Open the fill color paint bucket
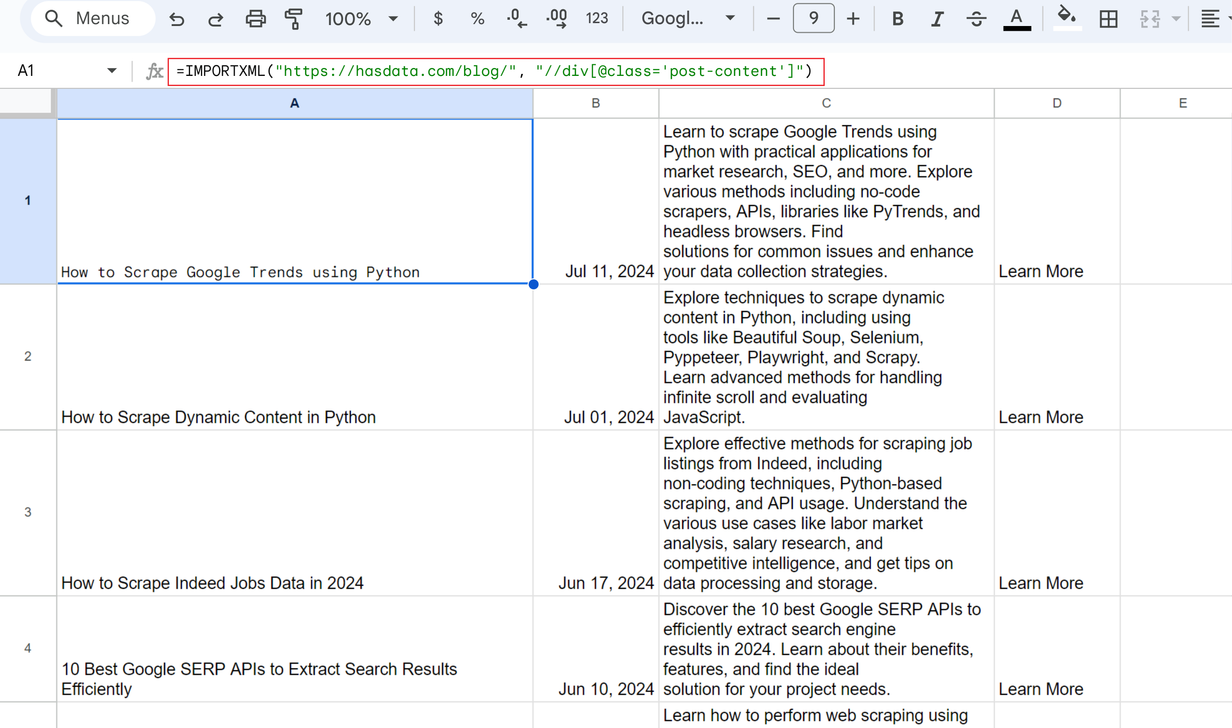1232x728 pixels. pyautogui.click(x=1067, y=17)
